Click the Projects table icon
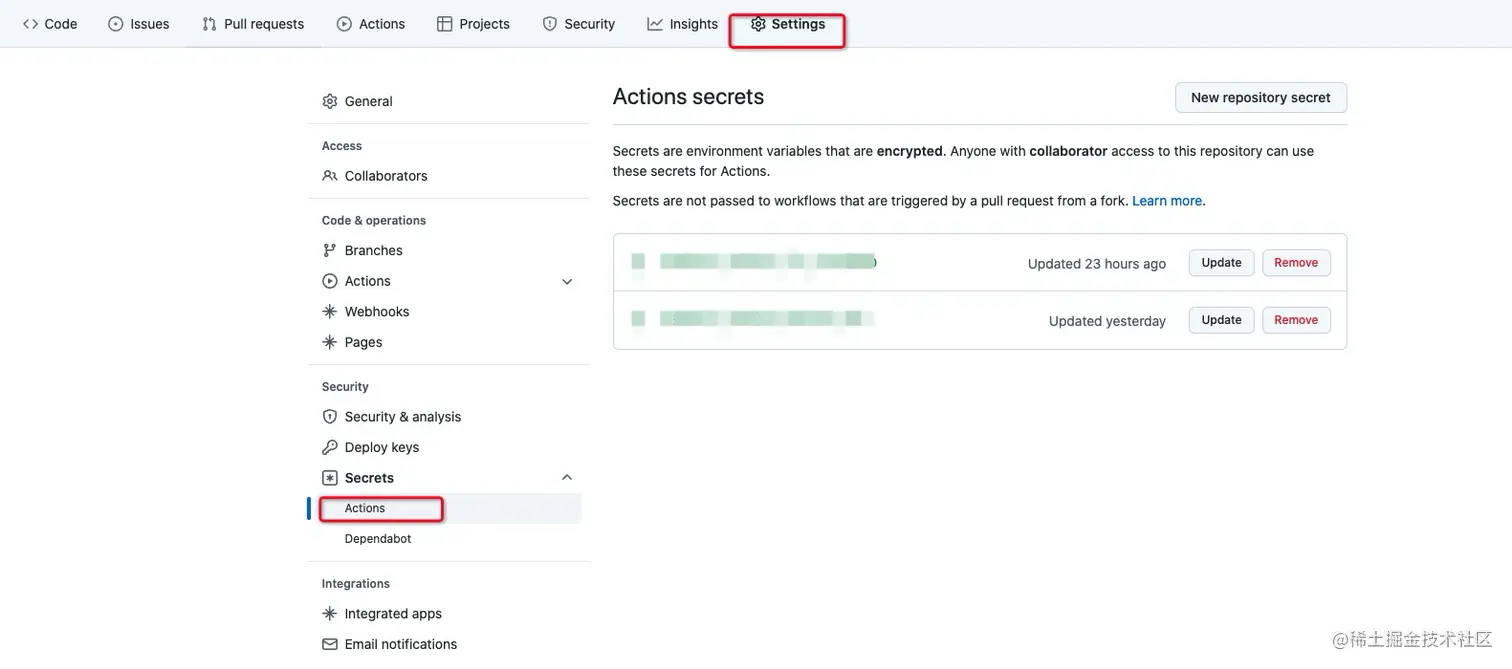Screen dimensions: 1512x669 [x=445, y=24]
